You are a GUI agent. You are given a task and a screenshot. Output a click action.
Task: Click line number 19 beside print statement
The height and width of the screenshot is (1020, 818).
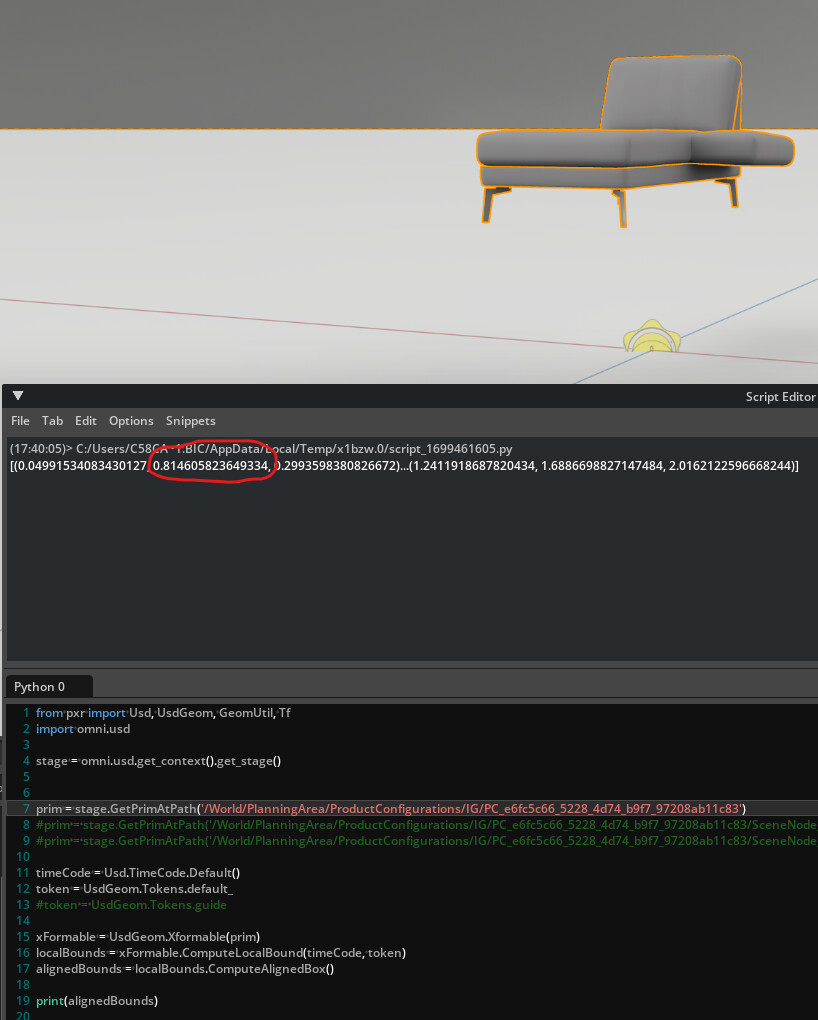click(22, 1000)
